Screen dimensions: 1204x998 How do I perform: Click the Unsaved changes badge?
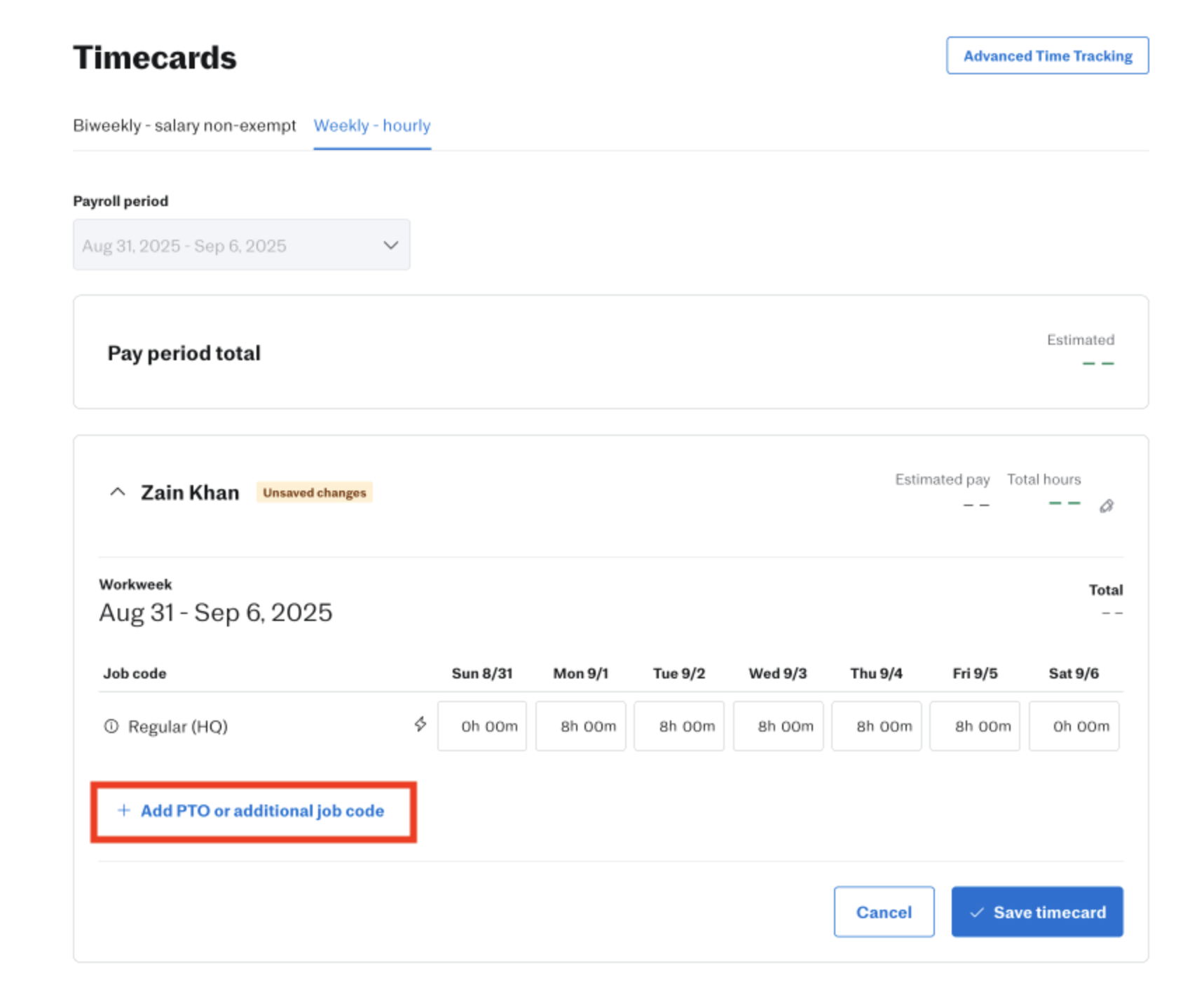[x=314, y=493]
